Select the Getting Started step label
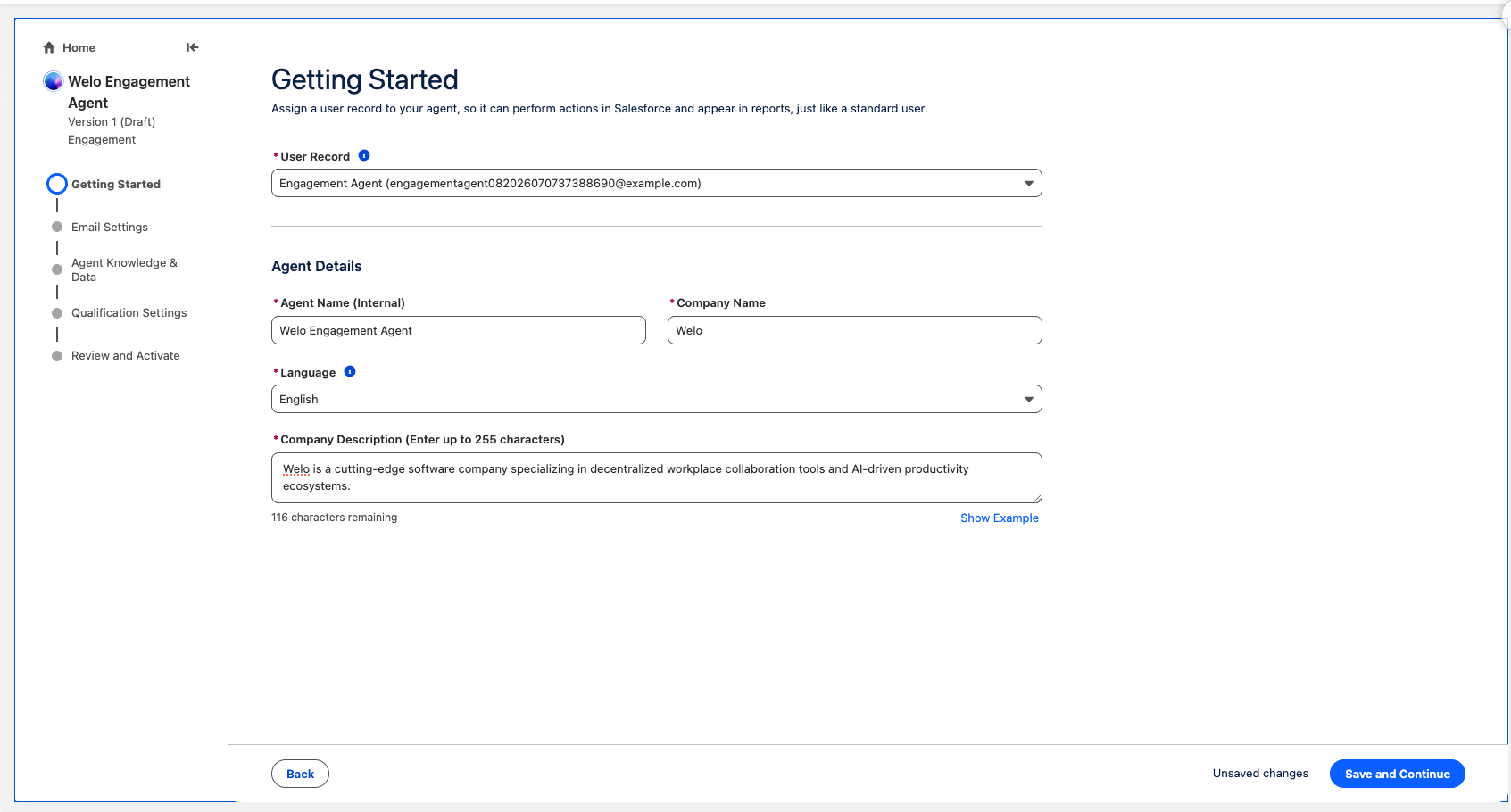This screenshot has width=1511, height=812. [x=116, y=184]
